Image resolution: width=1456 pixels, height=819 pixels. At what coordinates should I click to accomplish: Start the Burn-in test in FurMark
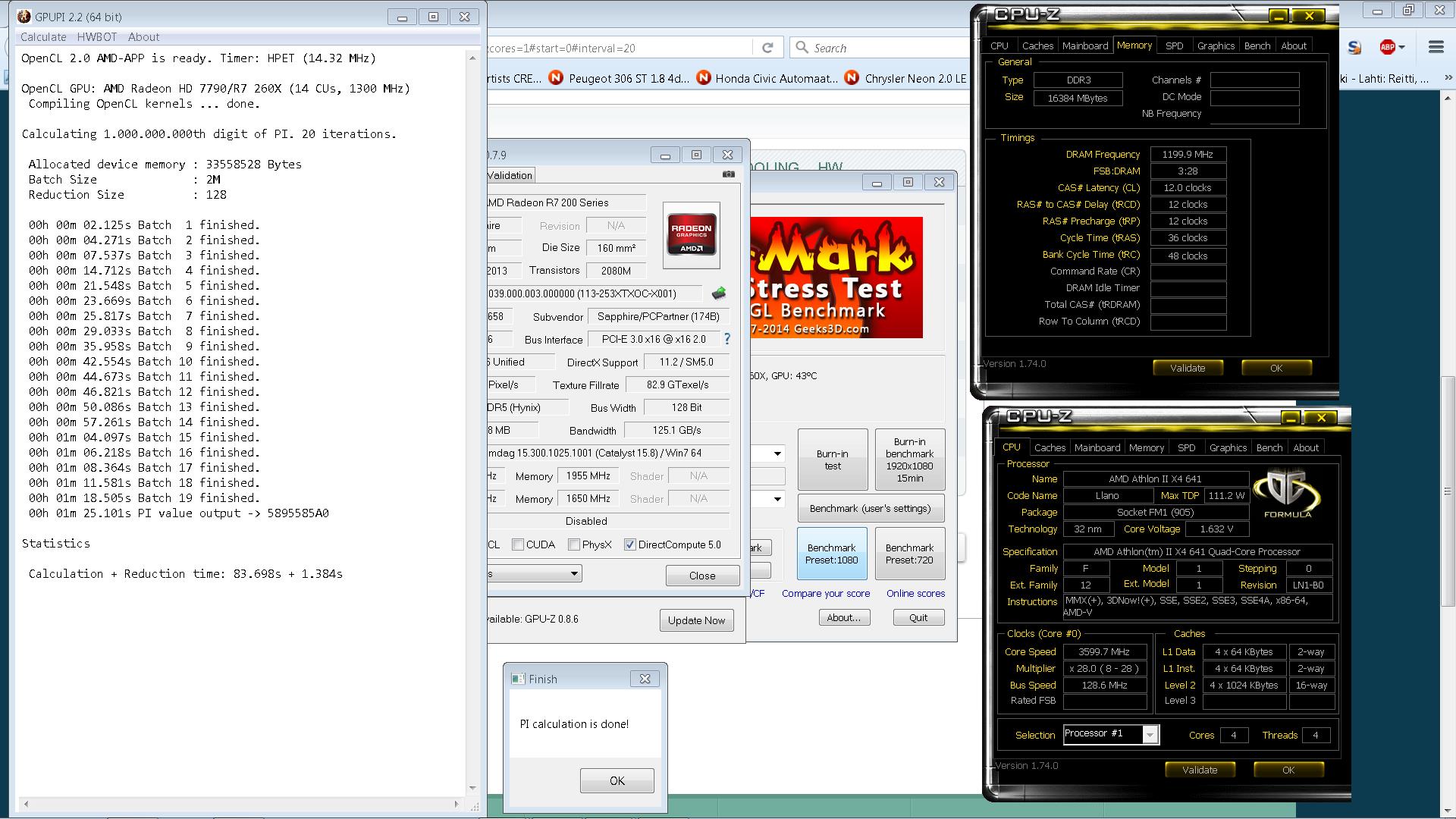[833, 460]
